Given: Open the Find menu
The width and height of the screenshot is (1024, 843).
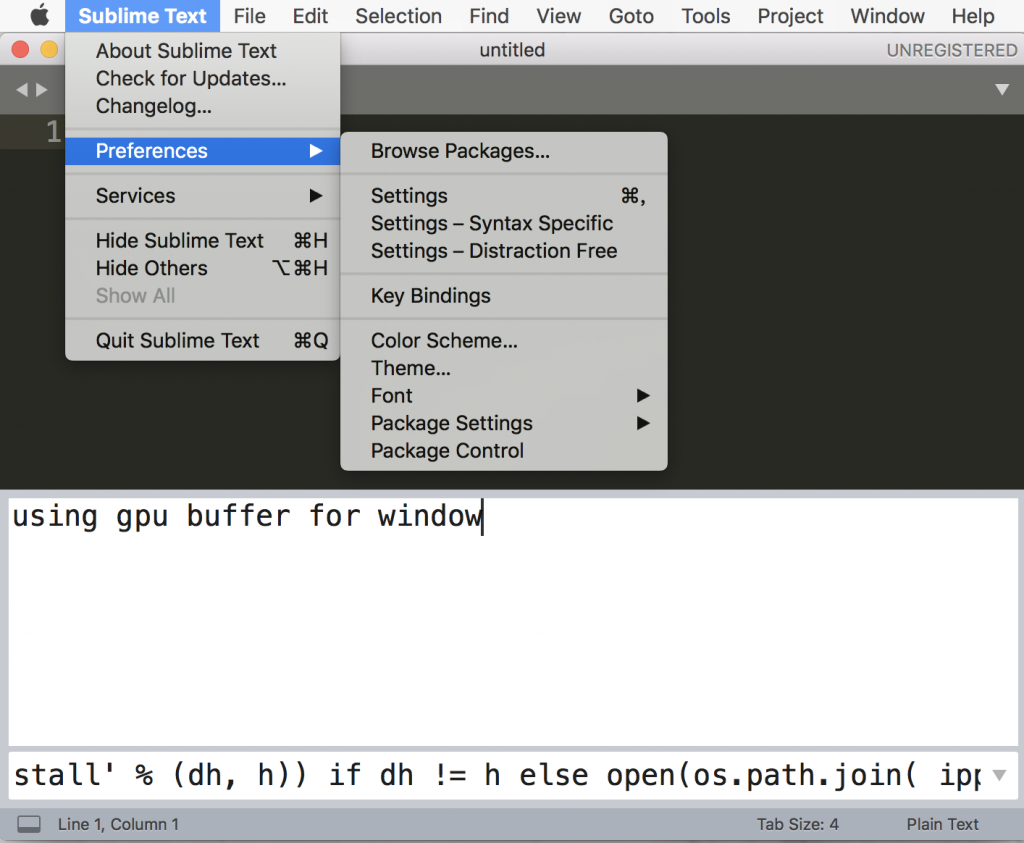Looking at the screenshot, I should [489, 16].
